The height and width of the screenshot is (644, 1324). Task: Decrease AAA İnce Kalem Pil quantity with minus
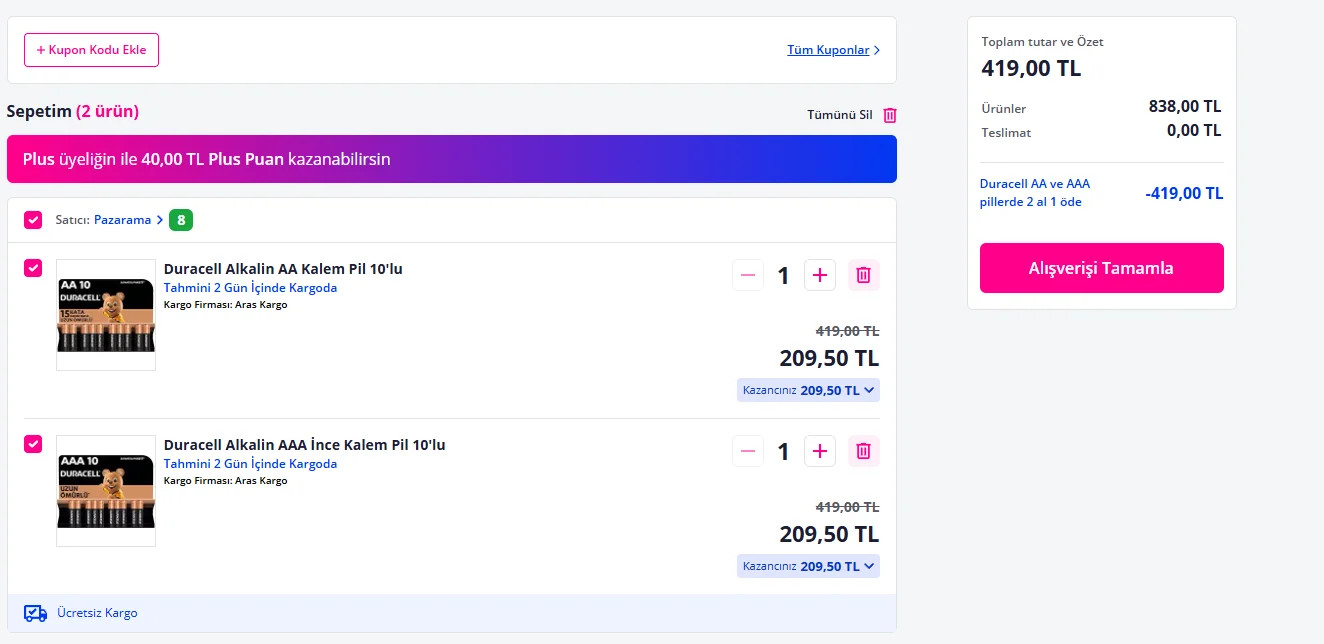(748, 451)
